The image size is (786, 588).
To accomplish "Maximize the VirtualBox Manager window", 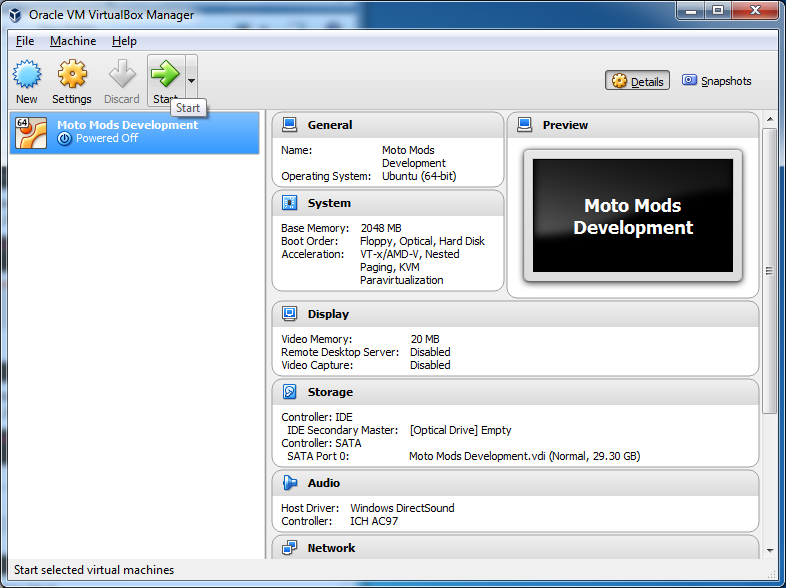I will 718,11.
